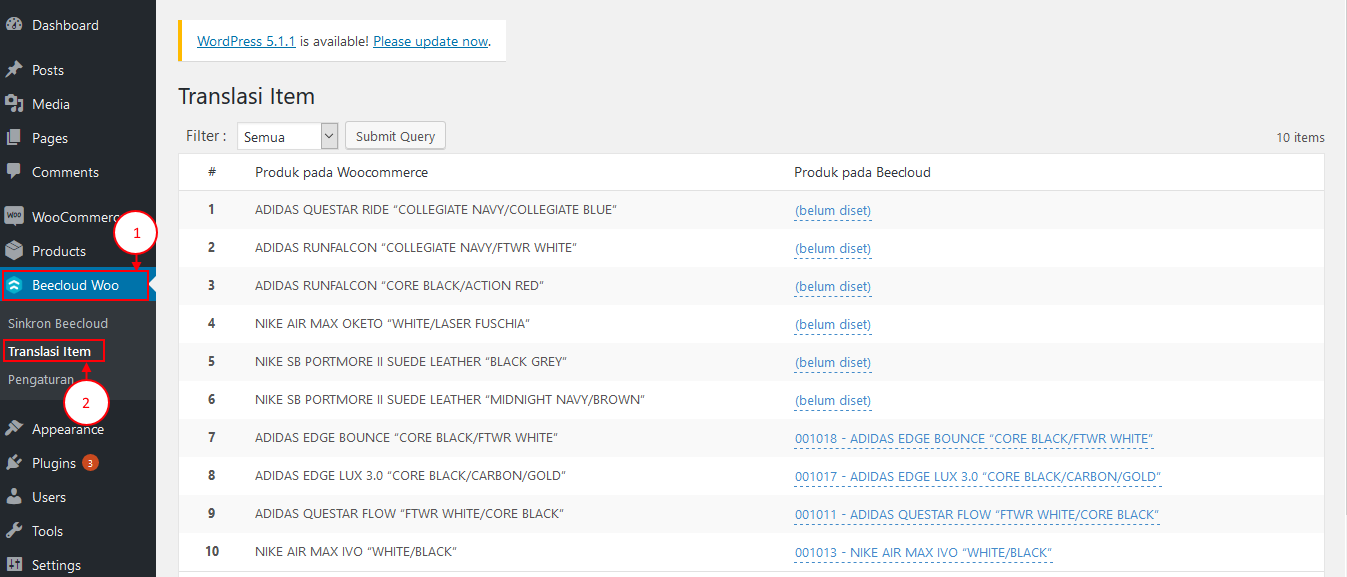Click (belum diset) for NIKE AIR MAX OKETO
Screen dimensions: 1347x577
tap(833, 324)
